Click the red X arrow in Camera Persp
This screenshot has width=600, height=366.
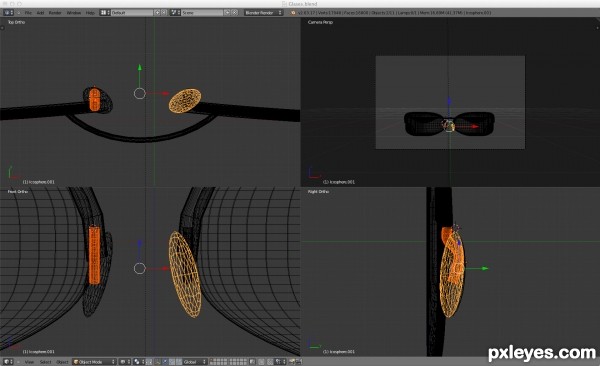click(x=475, y=126)
